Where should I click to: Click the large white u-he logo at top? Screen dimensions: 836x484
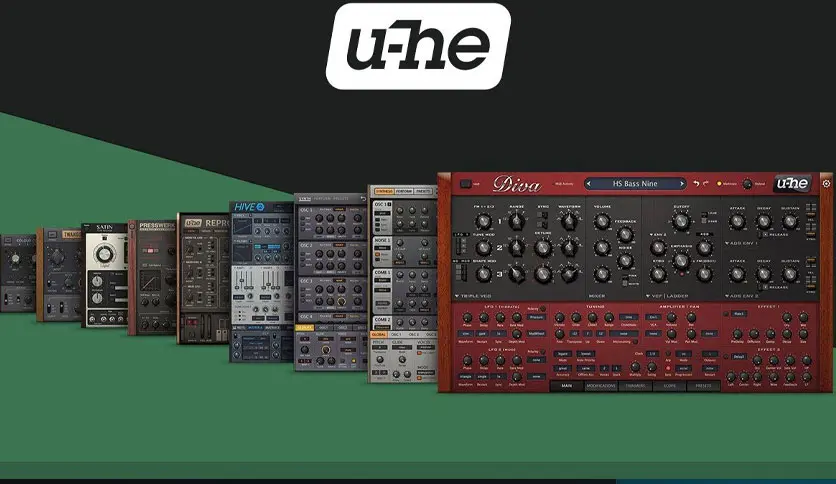(419, 46)
